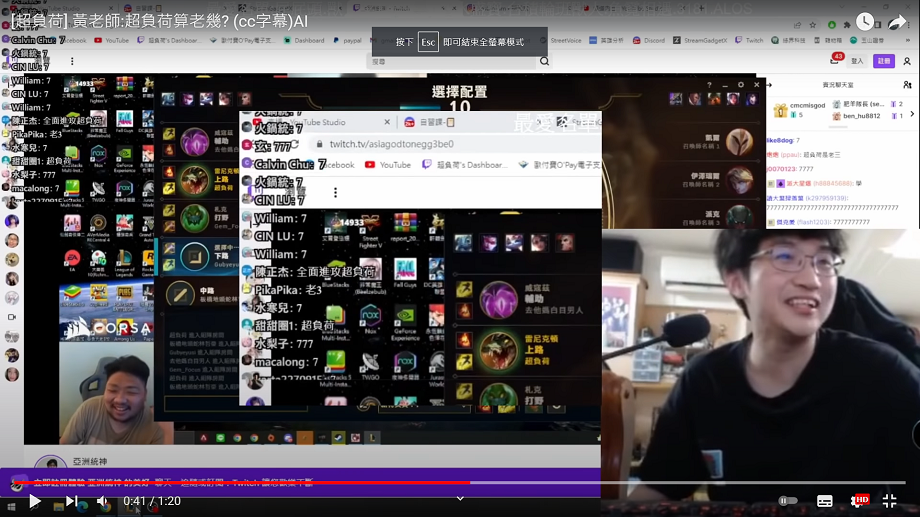The width and height of the screenshot is (920, 517).
Task: Click the purple Twitch sign-up button
Action: click(884, 61)
